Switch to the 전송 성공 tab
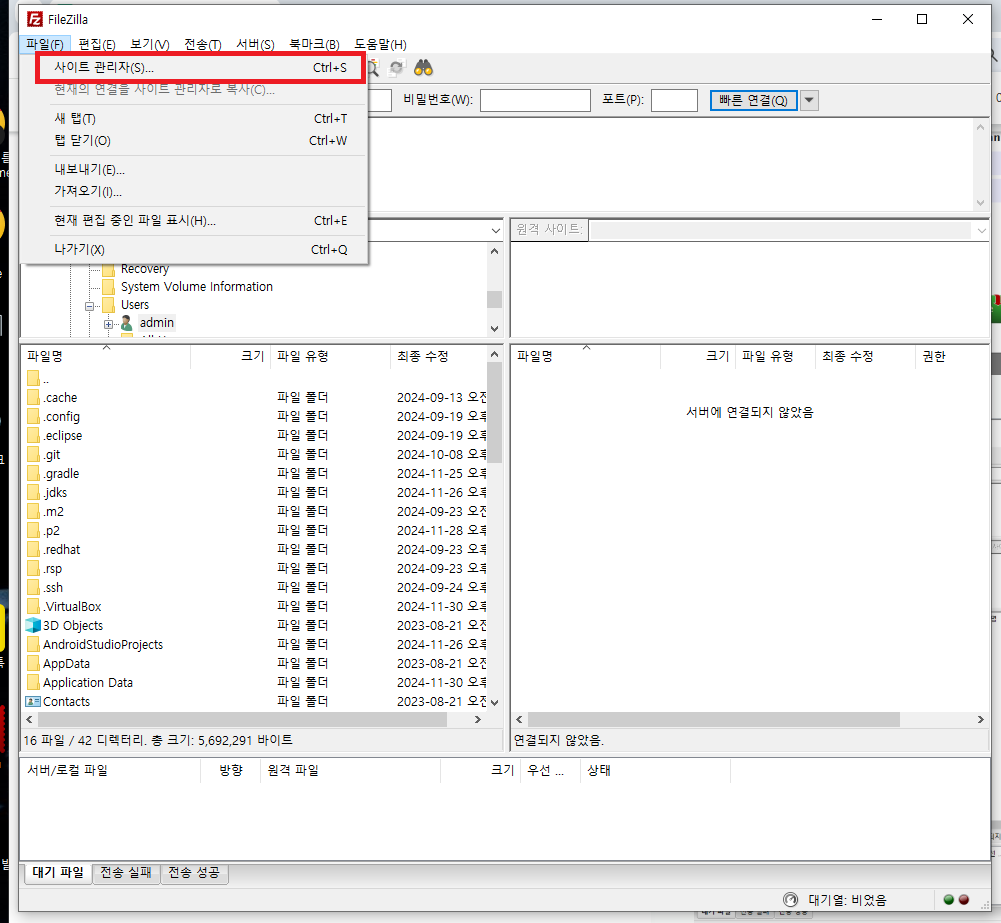 click(x=194, y=873)
